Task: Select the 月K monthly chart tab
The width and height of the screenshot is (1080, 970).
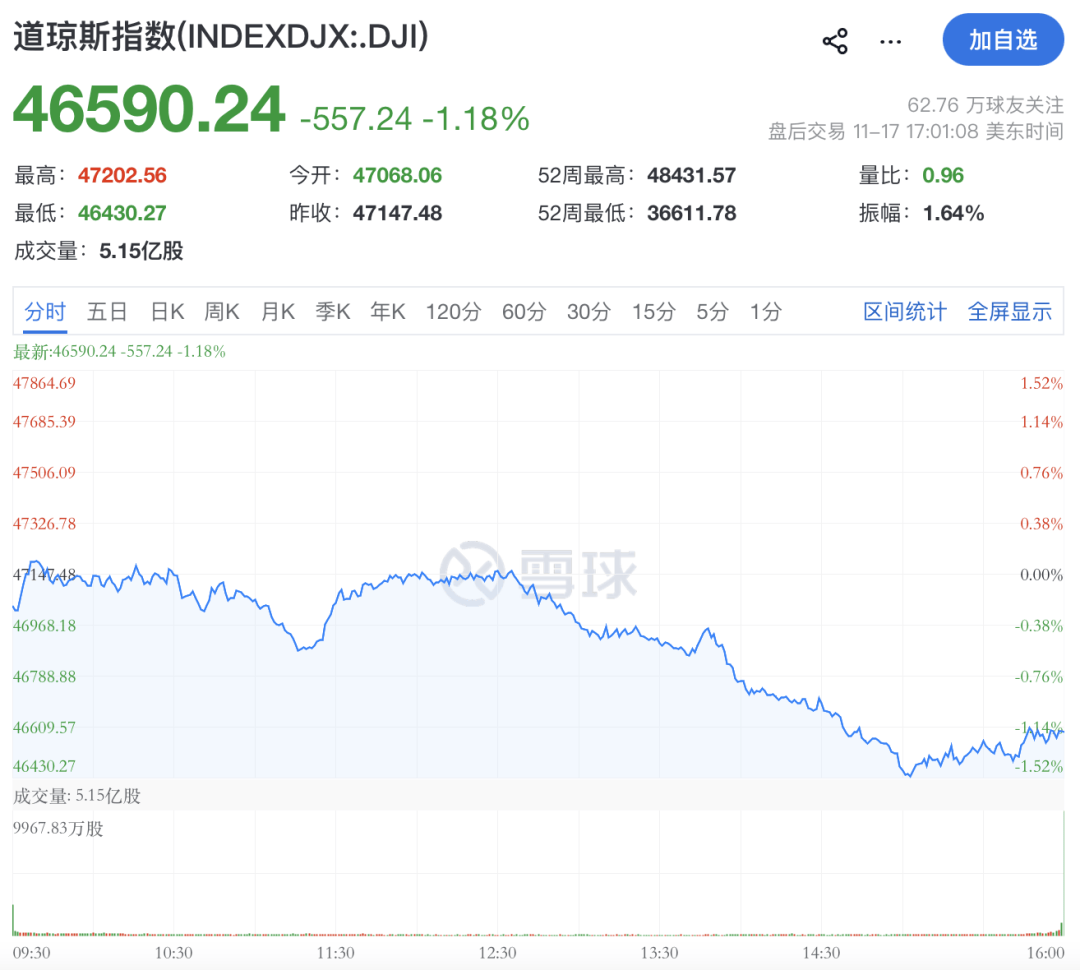Action: pos(277,312)
